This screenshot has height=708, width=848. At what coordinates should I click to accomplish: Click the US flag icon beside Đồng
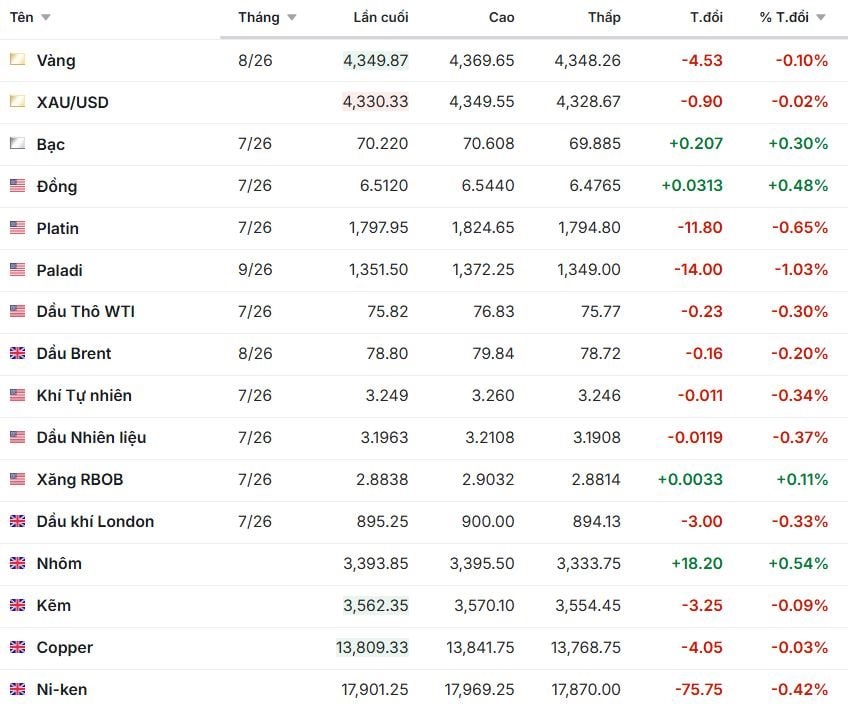coord(17,186)
